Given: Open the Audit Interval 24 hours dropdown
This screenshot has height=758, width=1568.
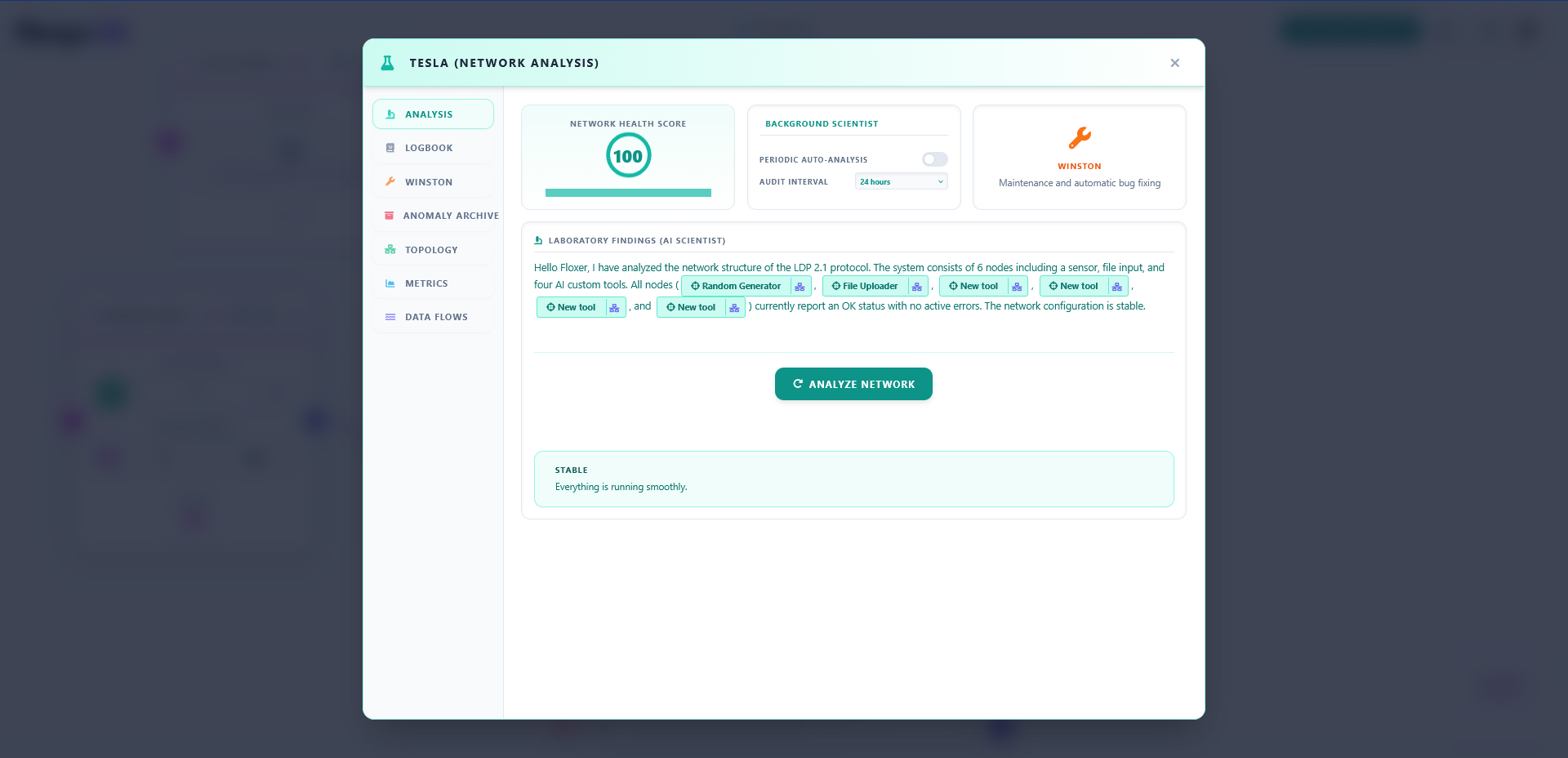Looking at the screenshot, I should click(902, 181).
